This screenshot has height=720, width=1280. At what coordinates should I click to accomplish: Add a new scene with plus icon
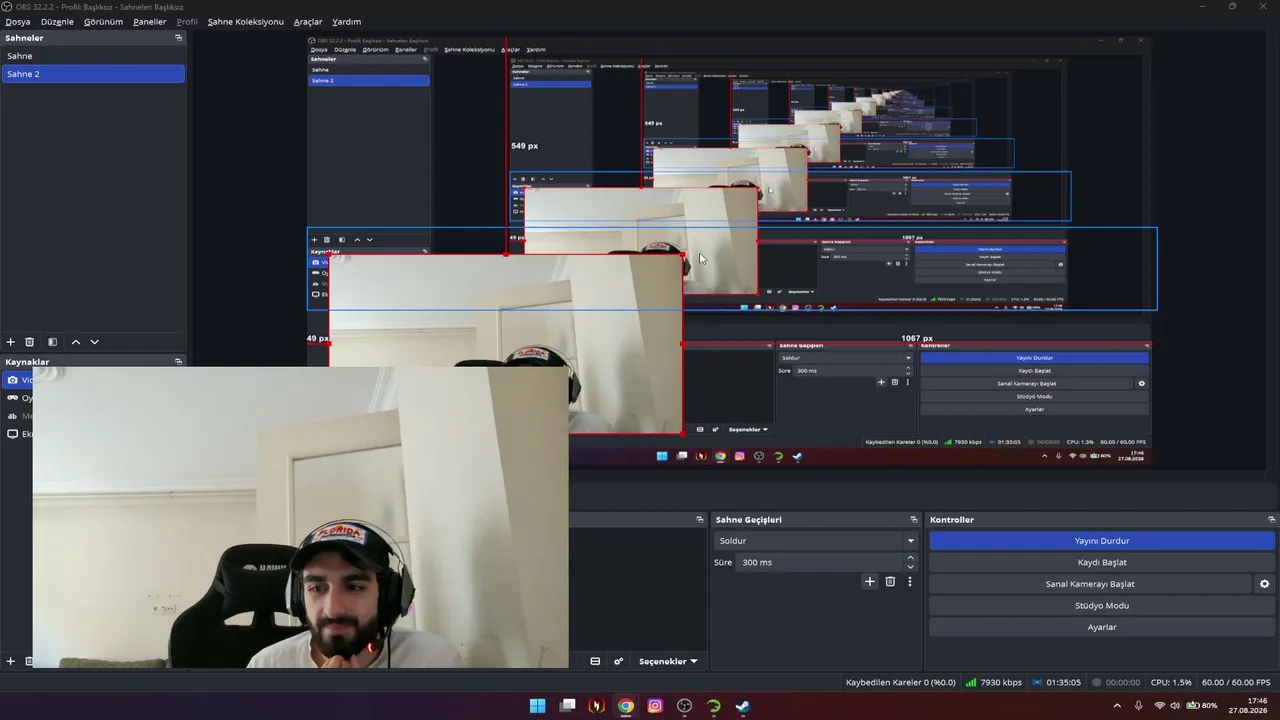11,342
